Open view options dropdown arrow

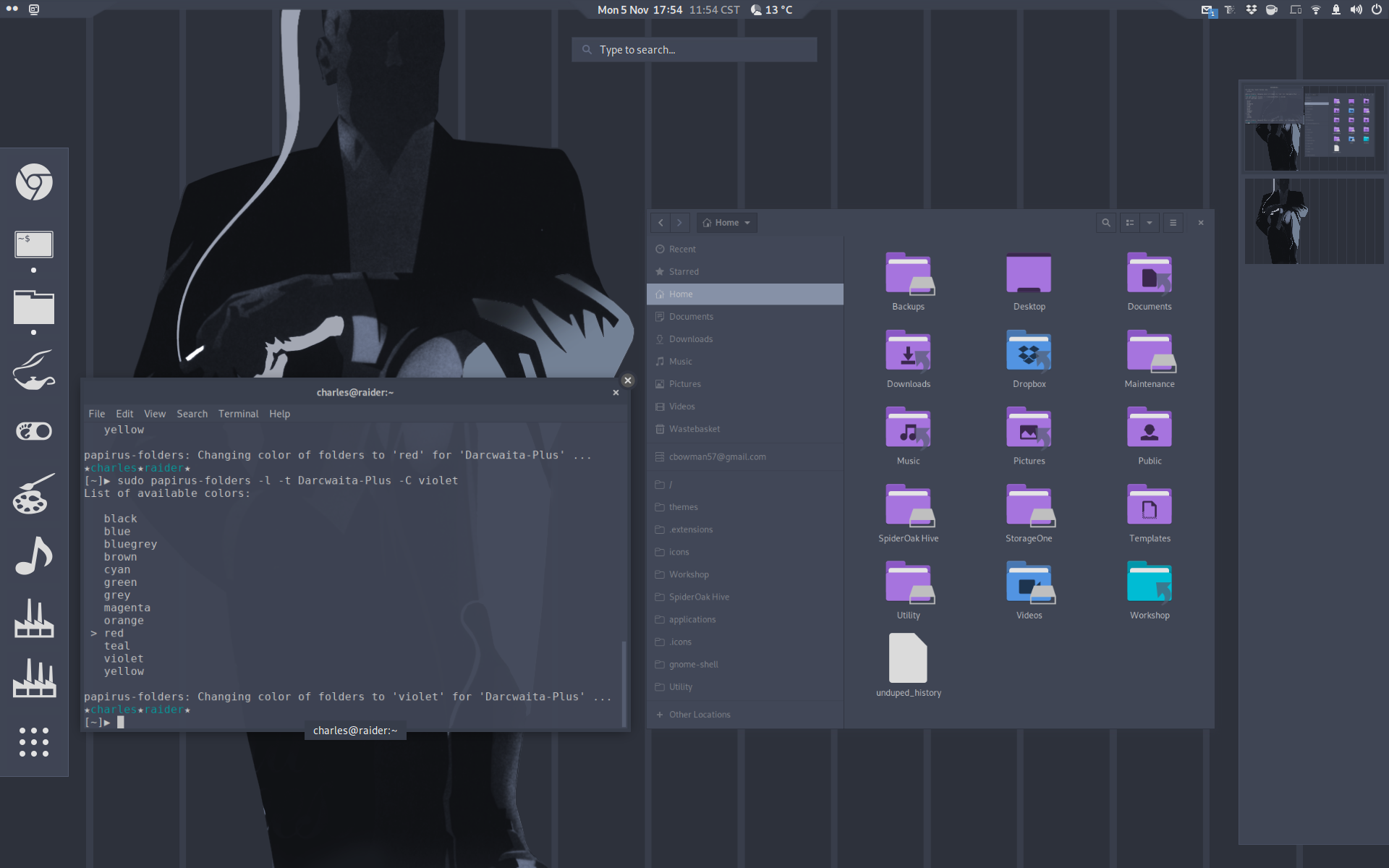(x=1150, y=223)
